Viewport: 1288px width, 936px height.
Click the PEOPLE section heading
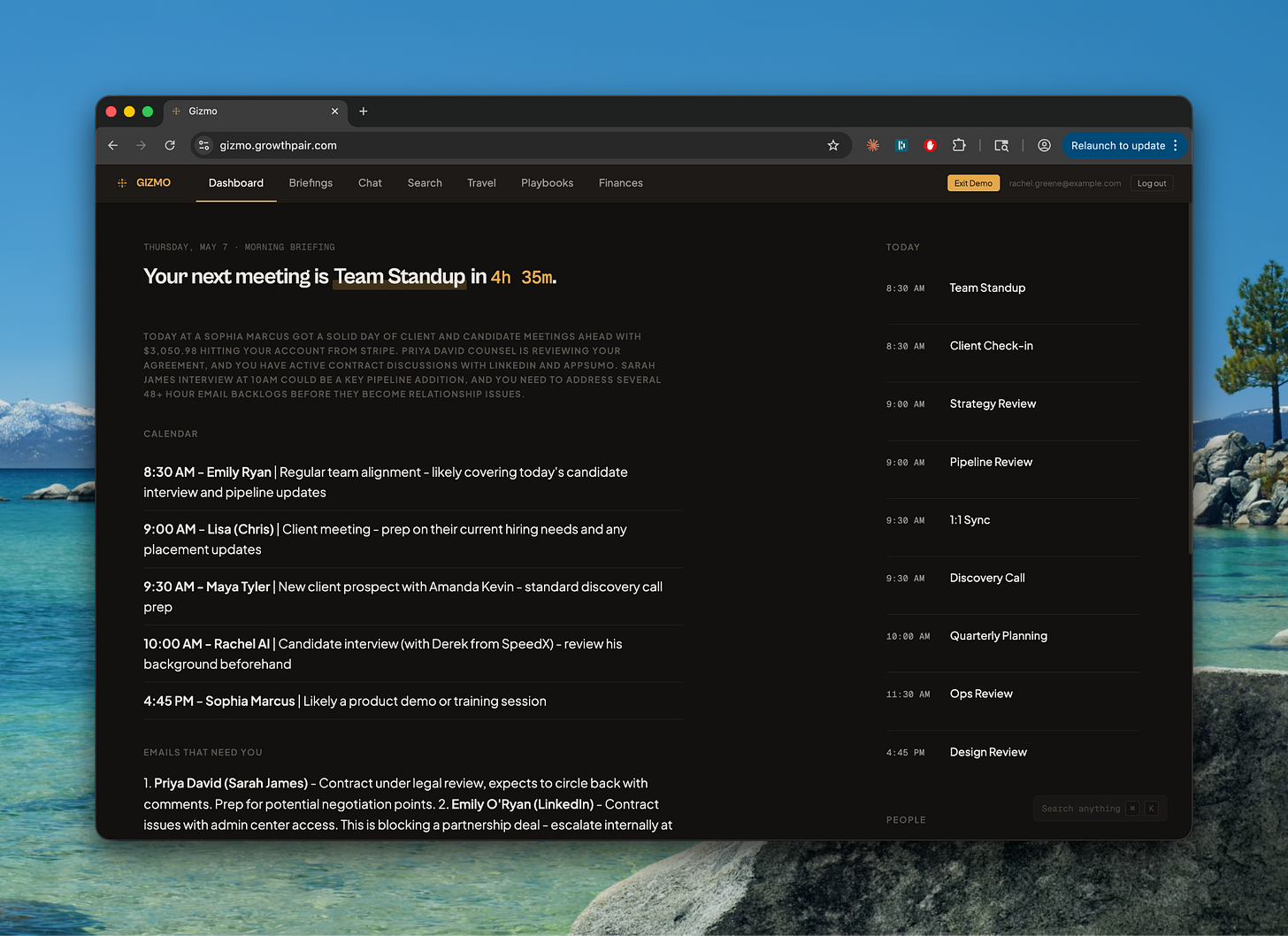point(906,820)
